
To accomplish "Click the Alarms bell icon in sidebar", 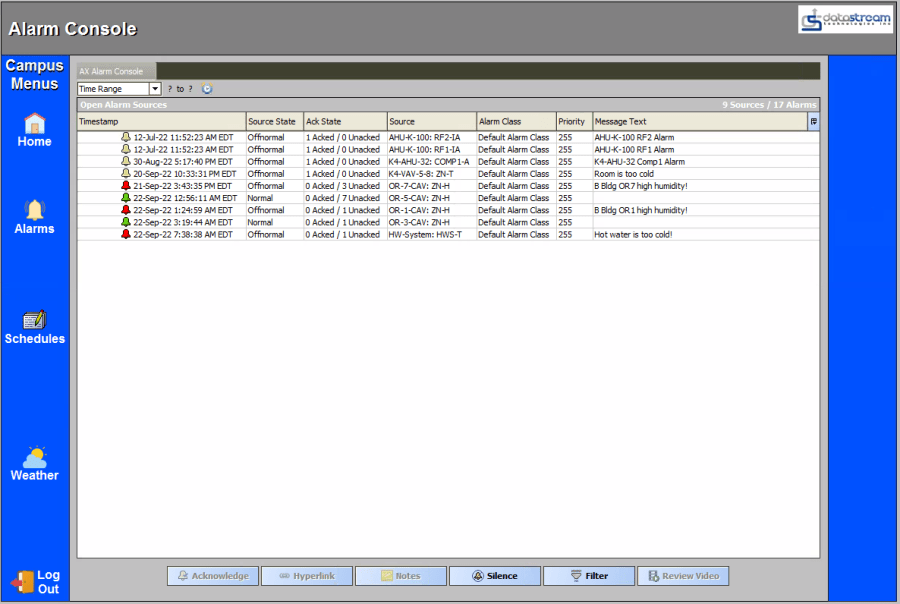I will point(34,210).
